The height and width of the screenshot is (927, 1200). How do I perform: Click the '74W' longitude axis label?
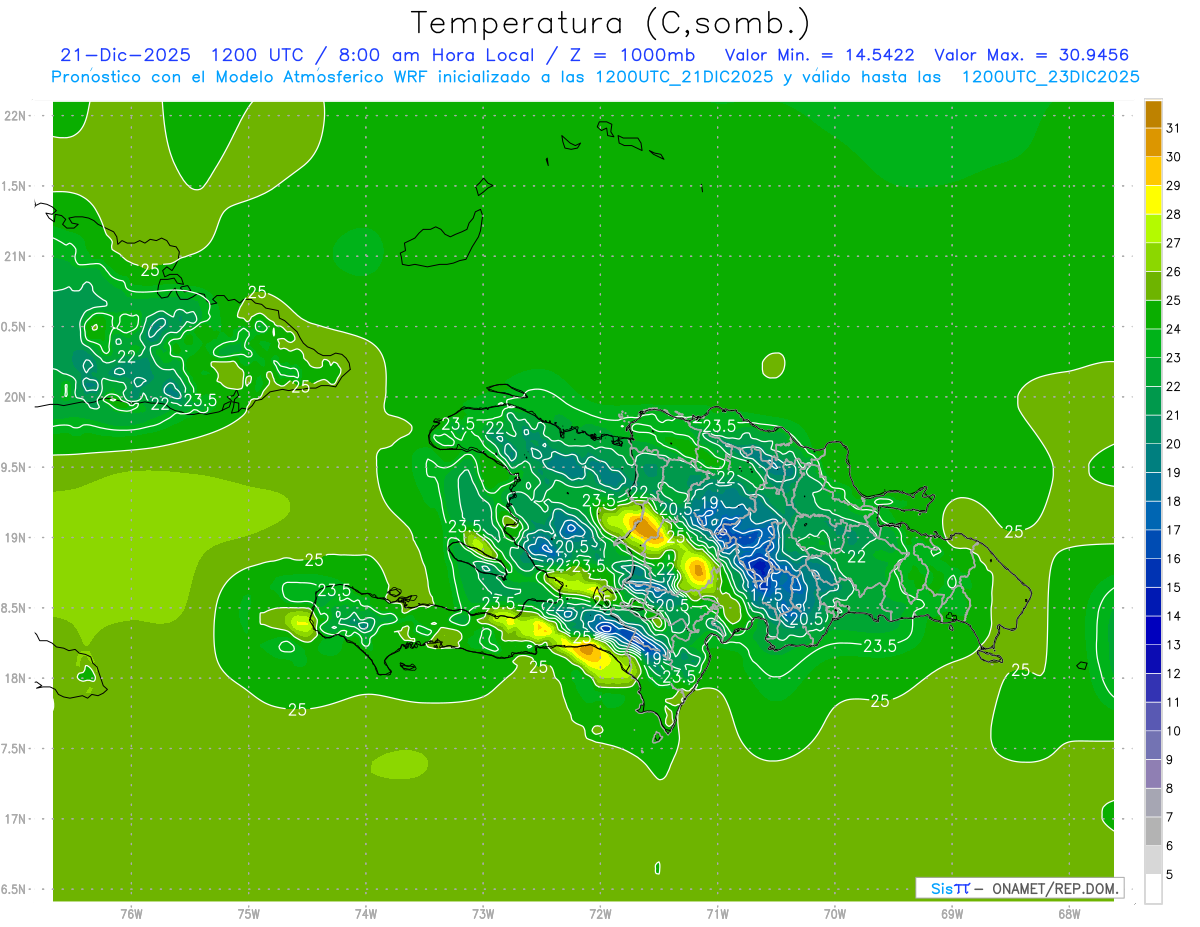(365, 913)
